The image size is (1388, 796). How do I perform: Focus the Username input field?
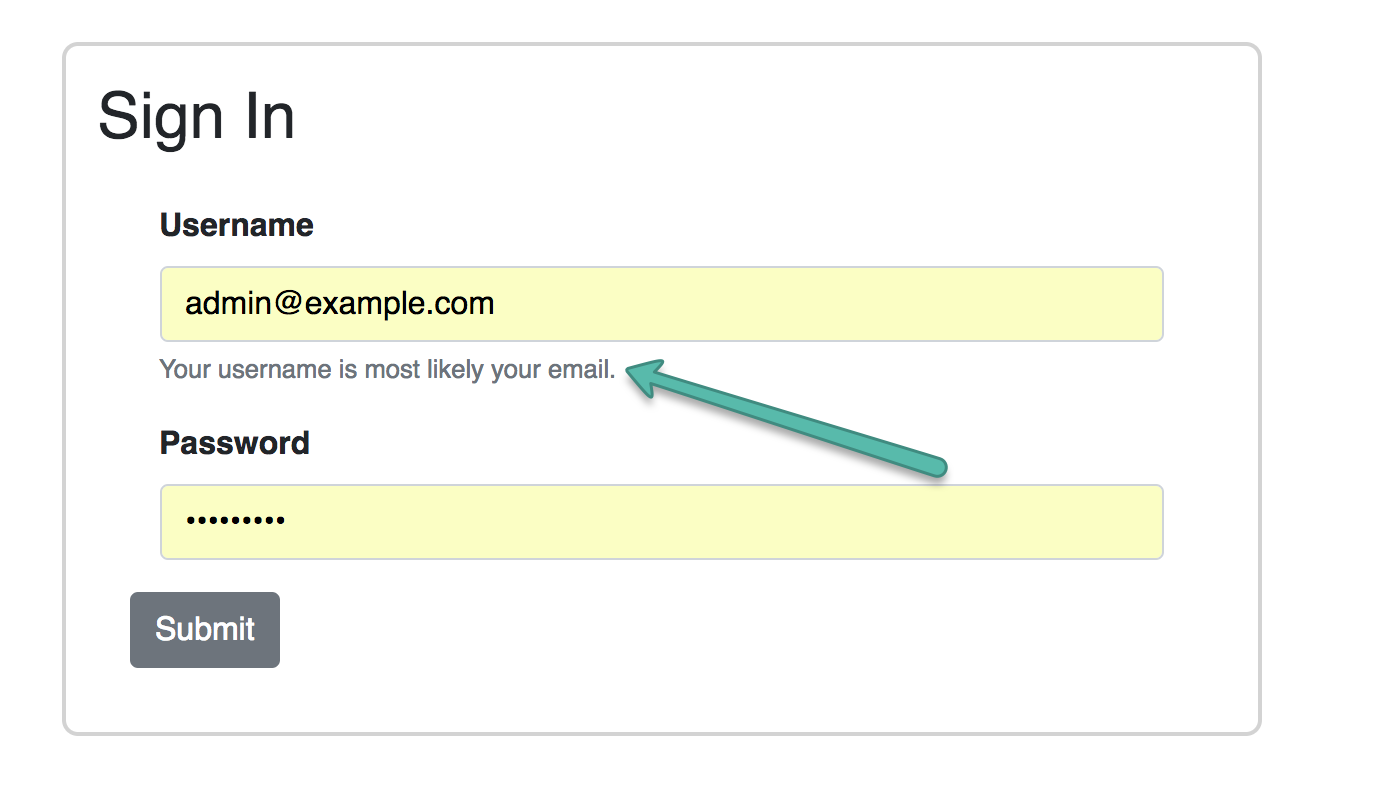tap(661, 304)
